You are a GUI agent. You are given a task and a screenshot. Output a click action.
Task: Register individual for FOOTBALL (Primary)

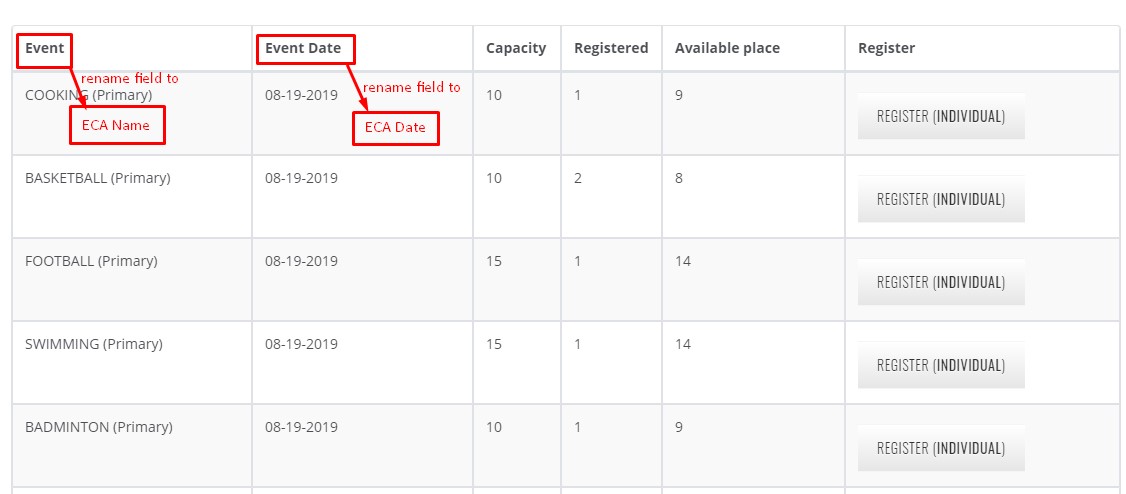[940, 282]
